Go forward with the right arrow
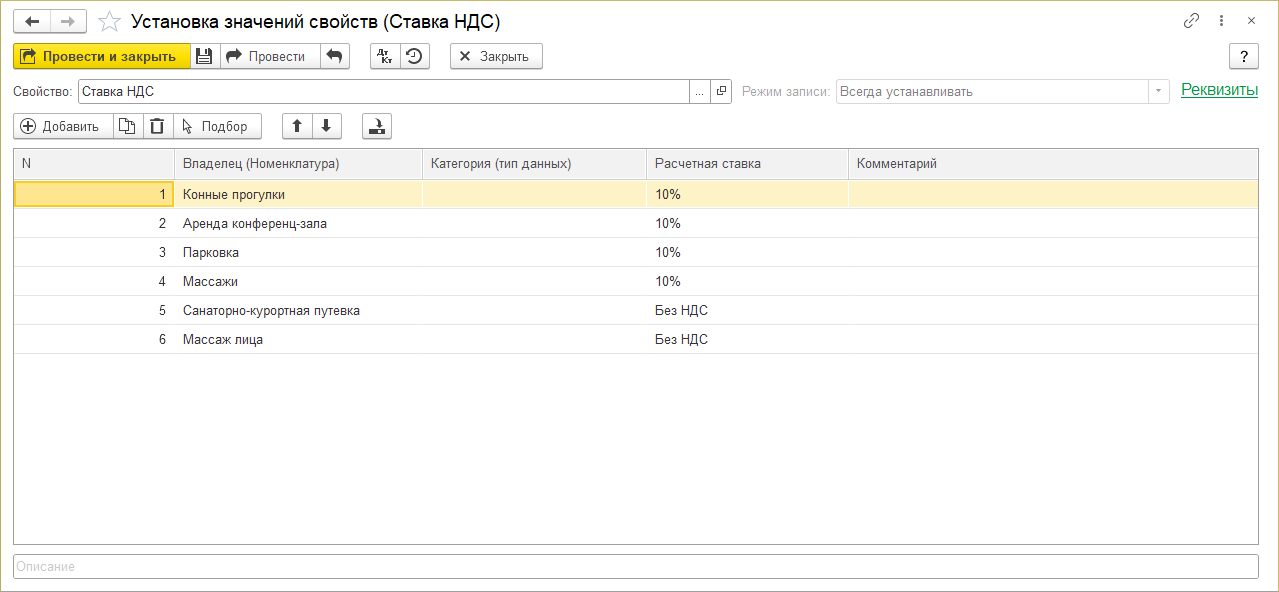Screen dimensions: 1279x592 [x=68, y=21]
